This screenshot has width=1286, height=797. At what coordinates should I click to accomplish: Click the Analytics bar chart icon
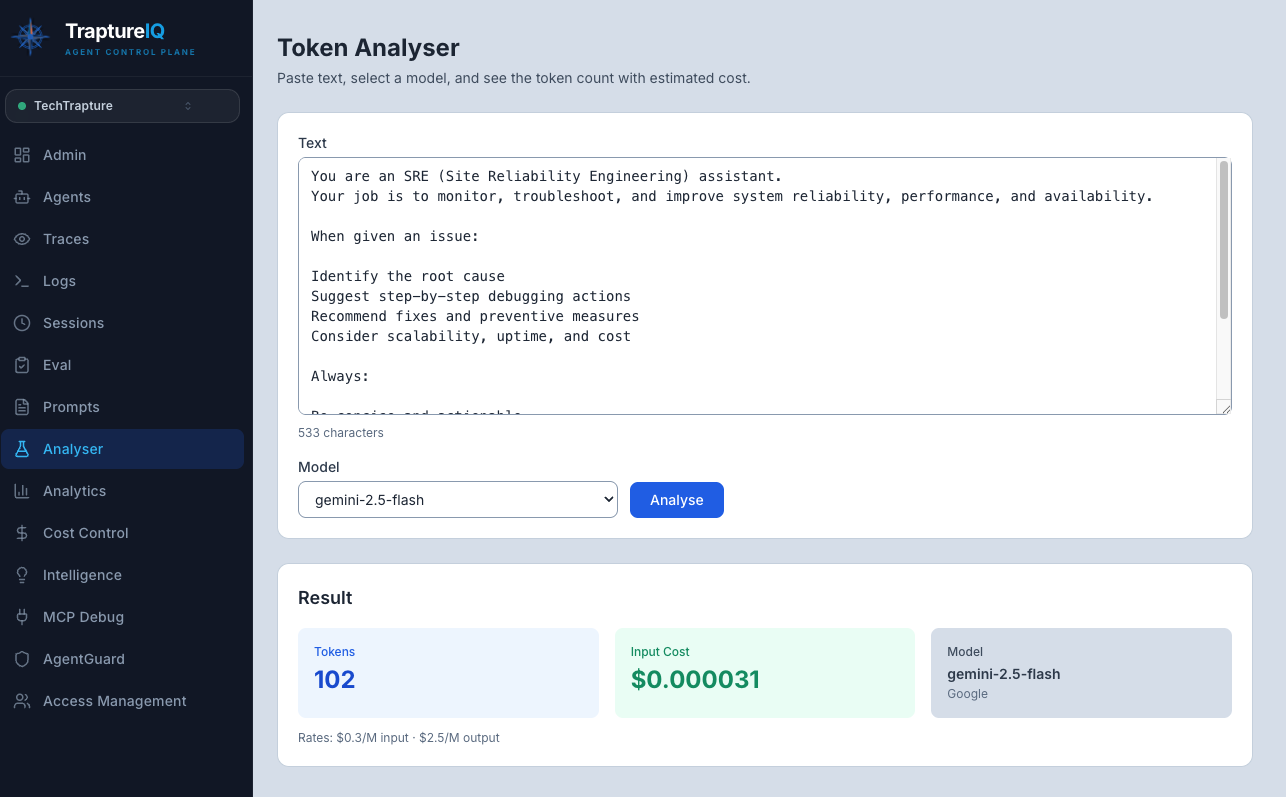[21, 491]
